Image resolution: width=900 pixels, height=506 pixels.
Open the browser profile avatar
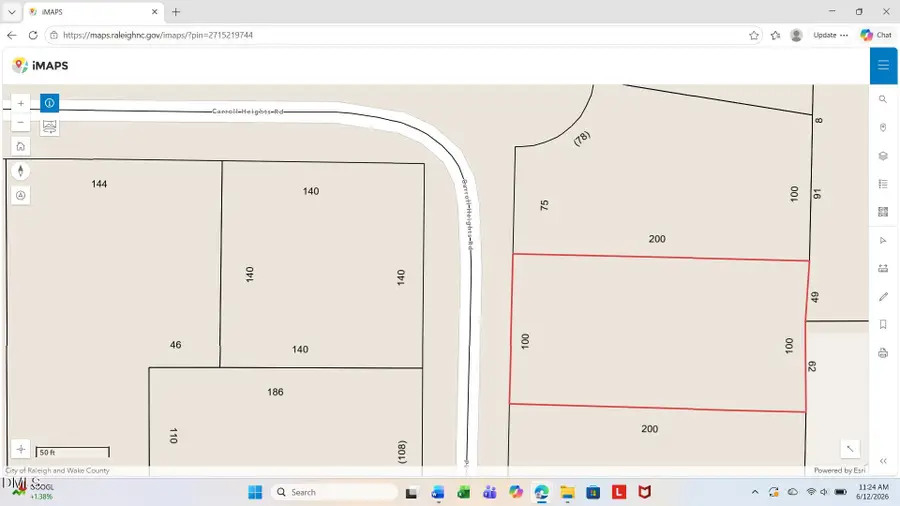click(796, 35)
